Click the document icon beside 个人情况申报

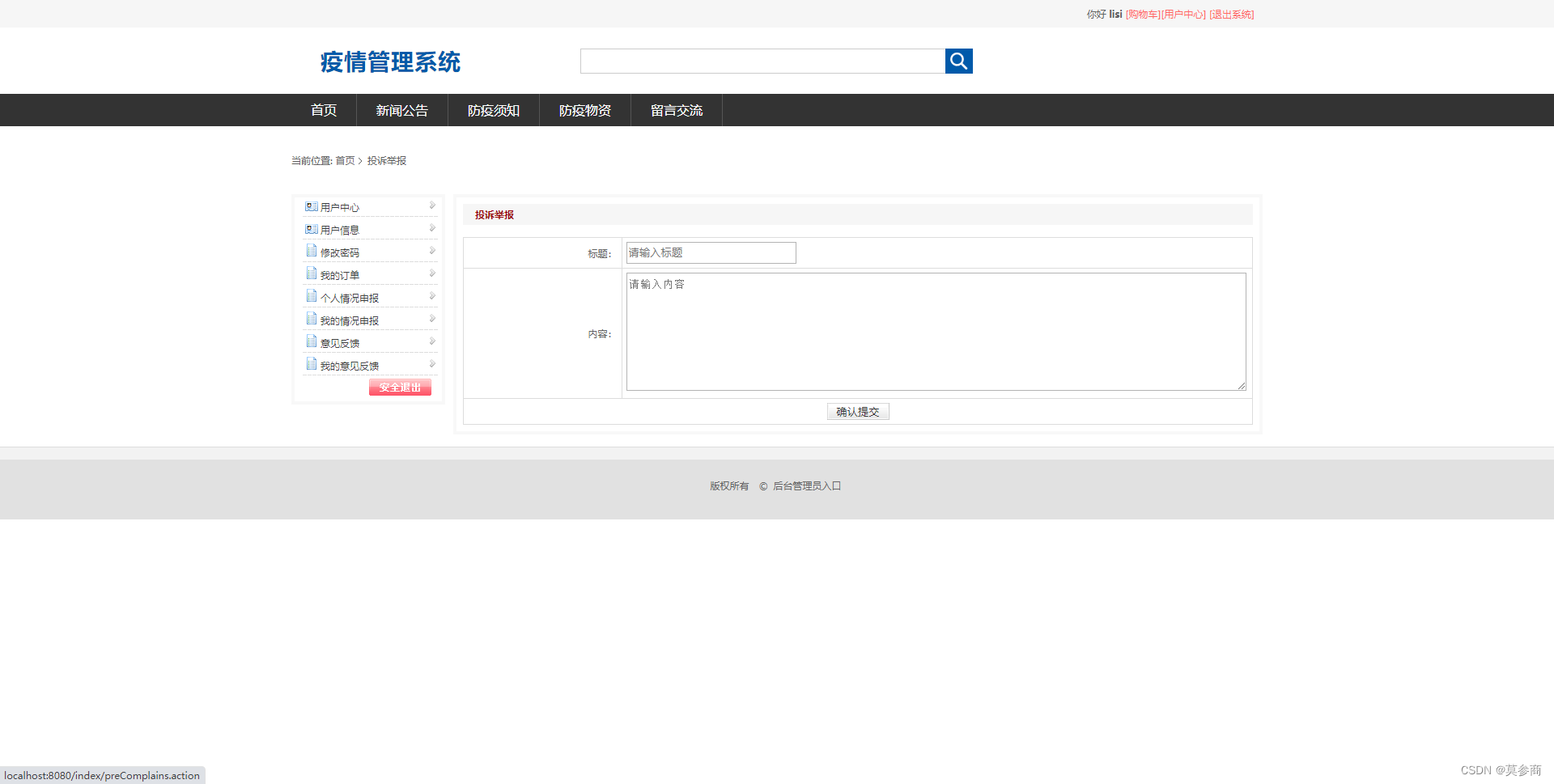[311, 296]
